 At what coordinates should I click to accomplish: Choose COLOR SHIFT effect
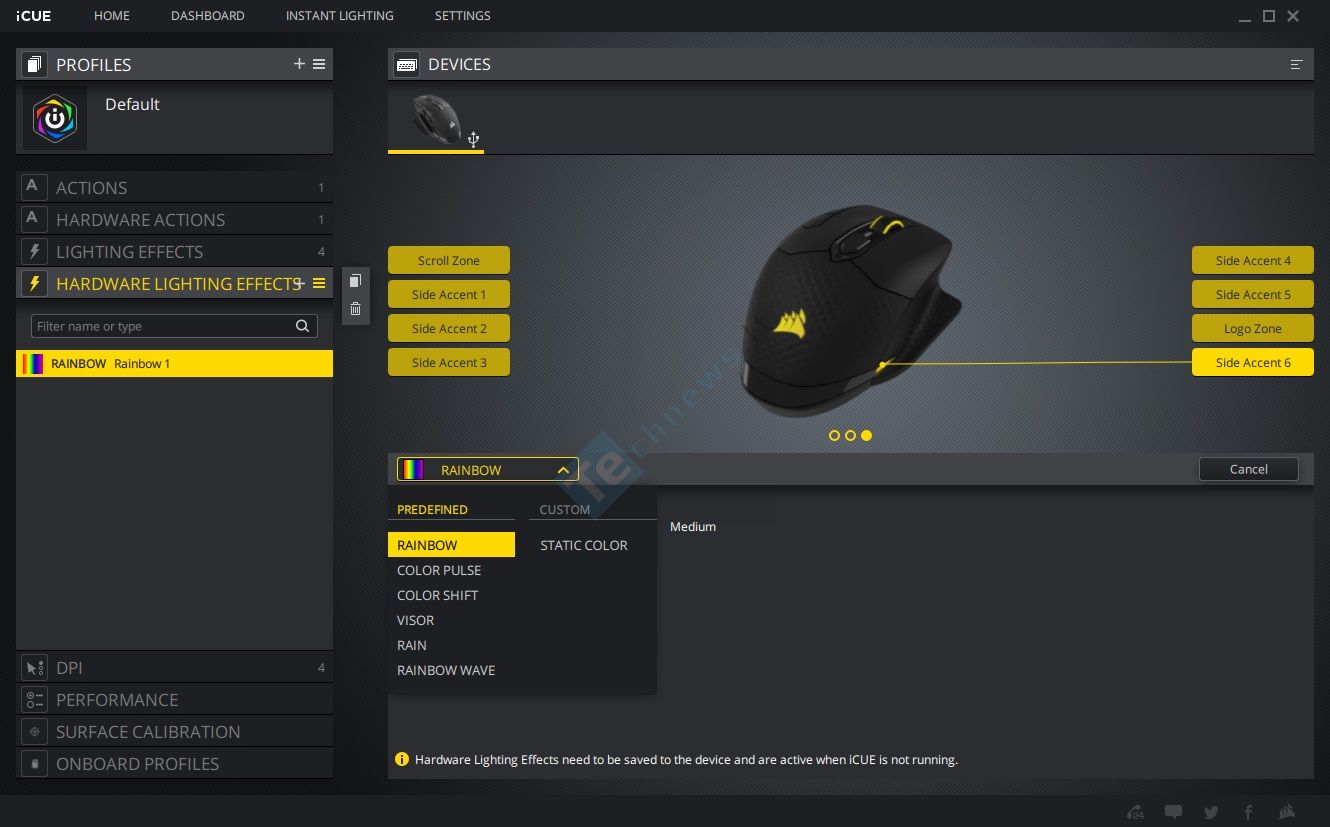click(x=437, y=595)
